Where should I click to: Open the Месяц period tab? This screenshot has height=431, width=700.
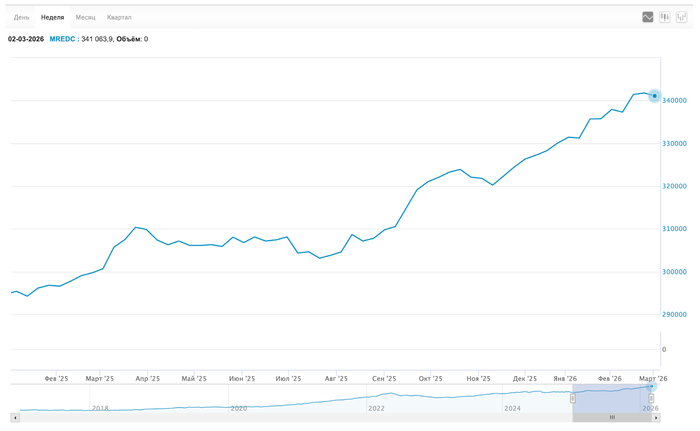click(x=85, y=17)
